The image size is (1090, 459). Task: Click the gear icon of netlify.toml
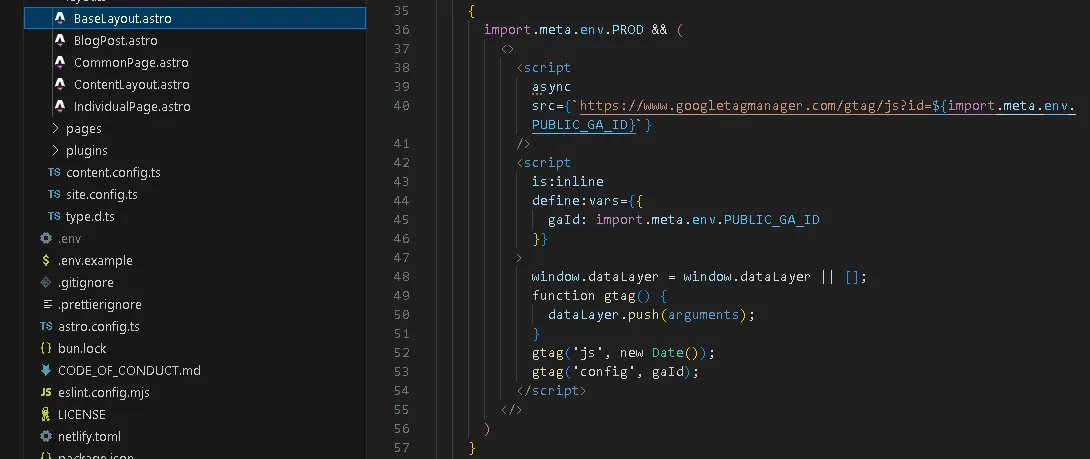(x=45, y=437)
